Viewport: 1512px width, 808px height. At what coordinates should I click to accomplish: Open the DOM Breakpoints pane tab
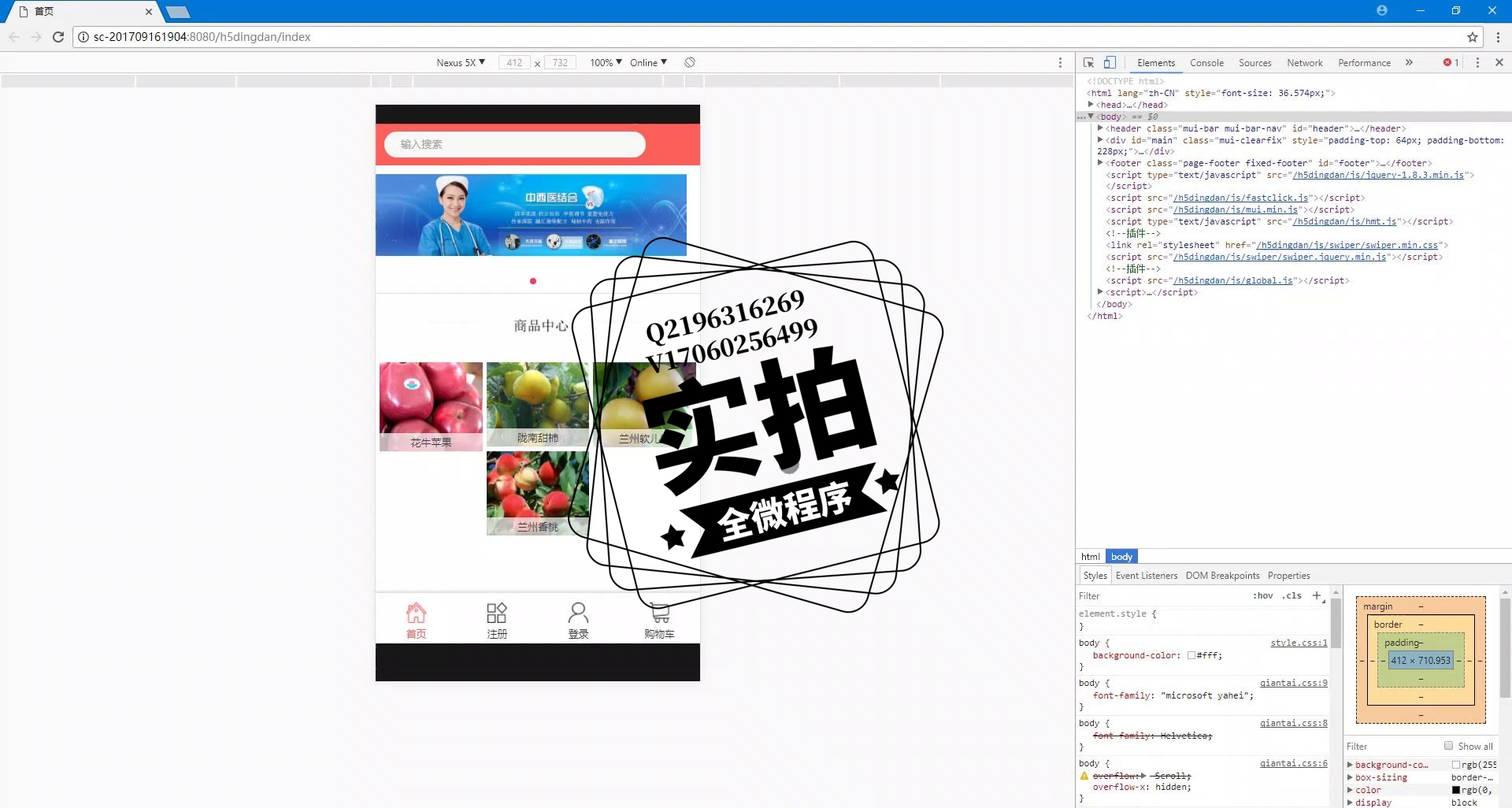[x=1222, y=576]
